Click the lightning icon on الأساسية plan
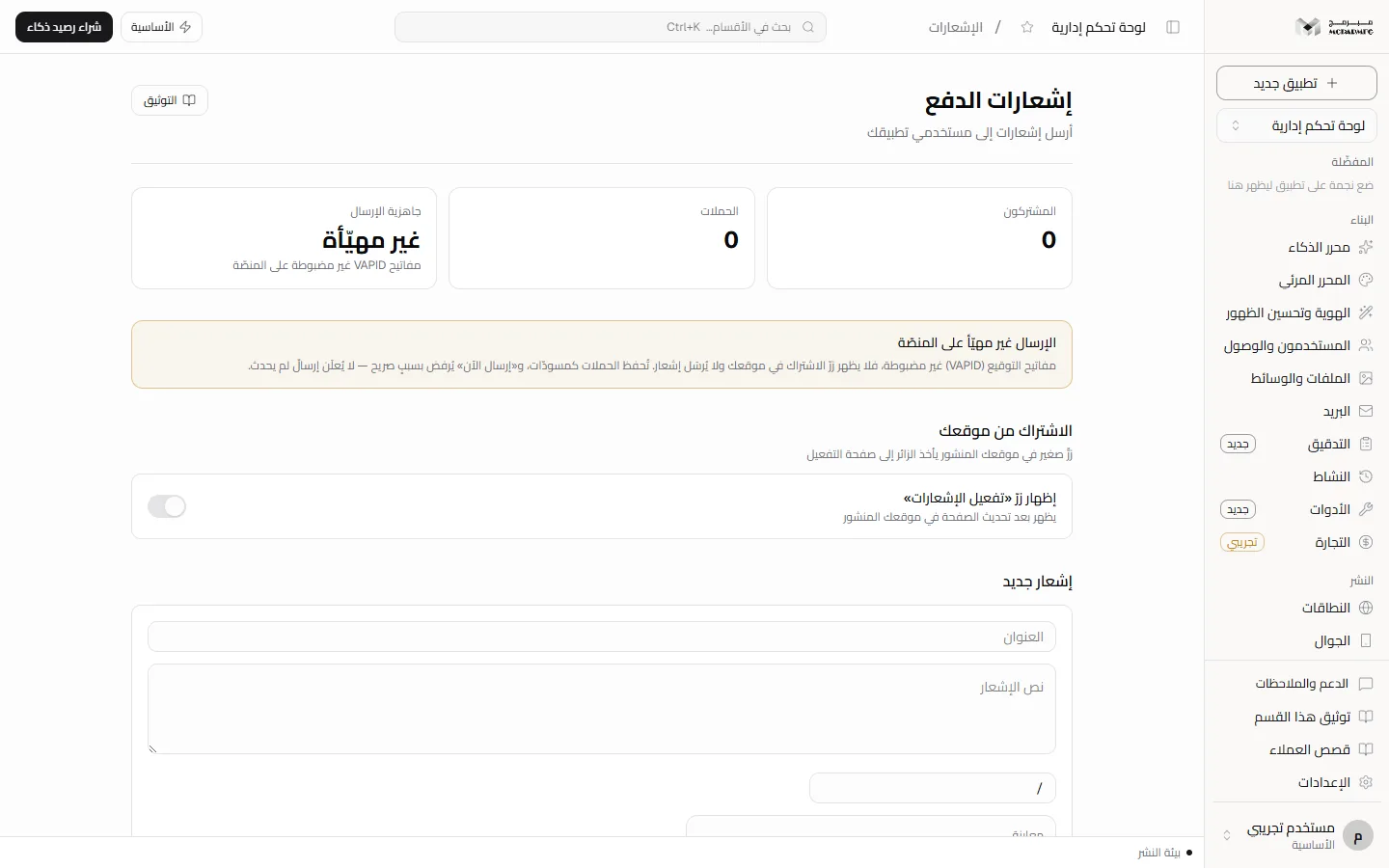Image resolution: width=1389 pixels, height=868 pixels. (186, 27)
